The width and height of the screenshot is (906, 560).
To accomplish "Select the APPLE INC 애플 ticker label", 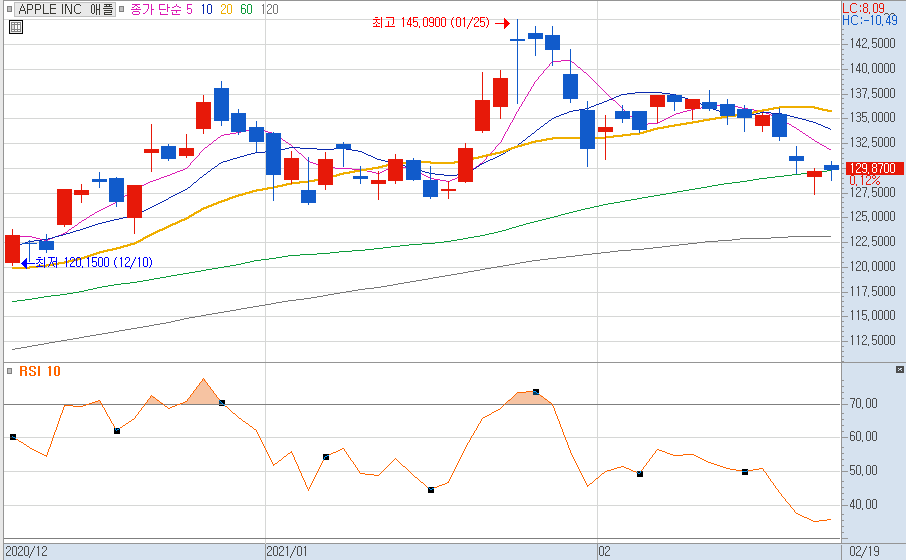I will pos(65,9).
